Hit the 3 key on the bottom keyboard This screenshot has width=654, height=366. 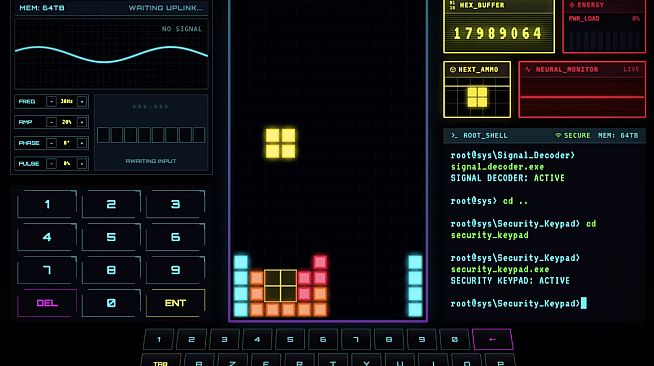[x=224, y=339]
